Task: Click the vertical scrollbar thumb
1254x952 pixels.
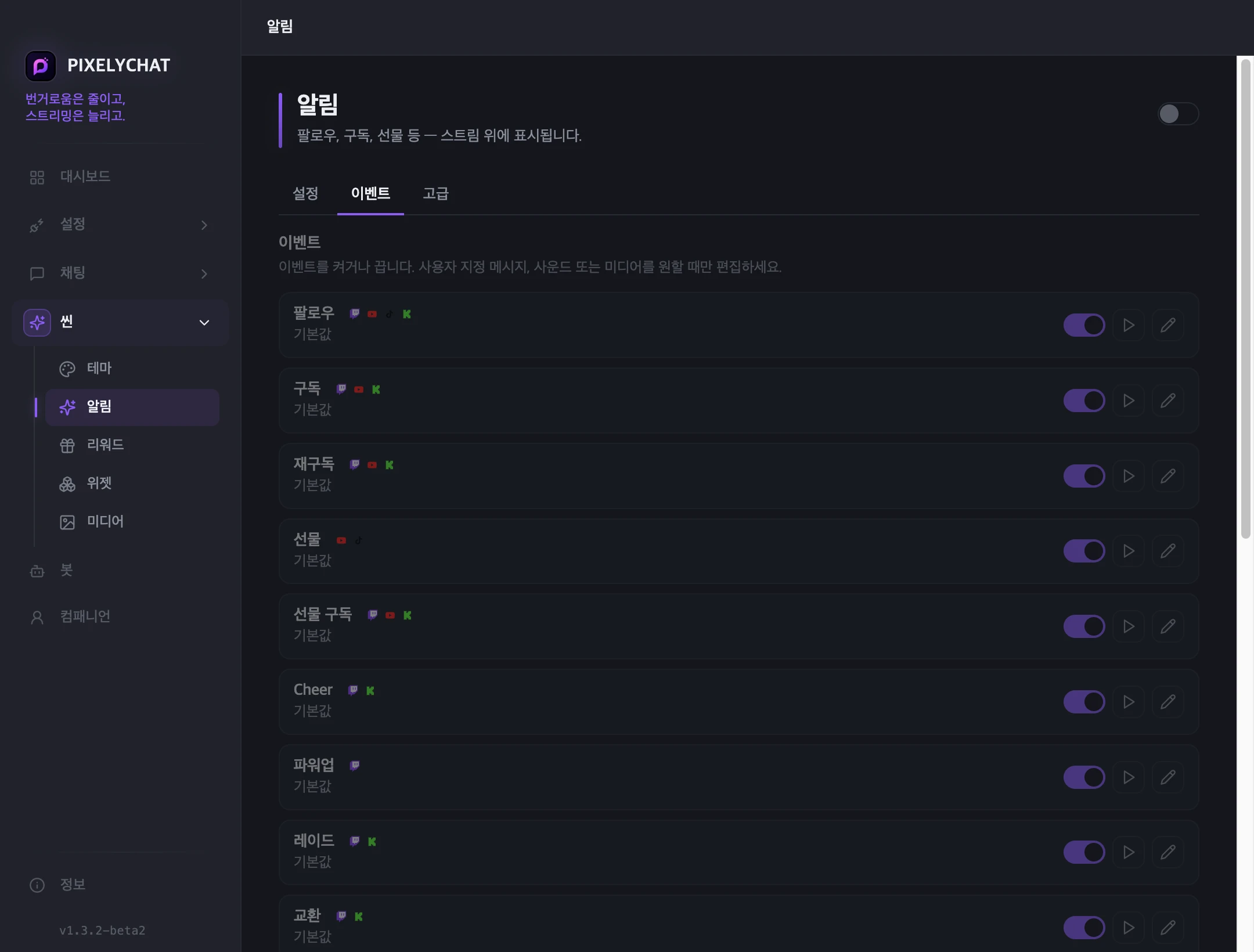Action: pos(1245,299)
